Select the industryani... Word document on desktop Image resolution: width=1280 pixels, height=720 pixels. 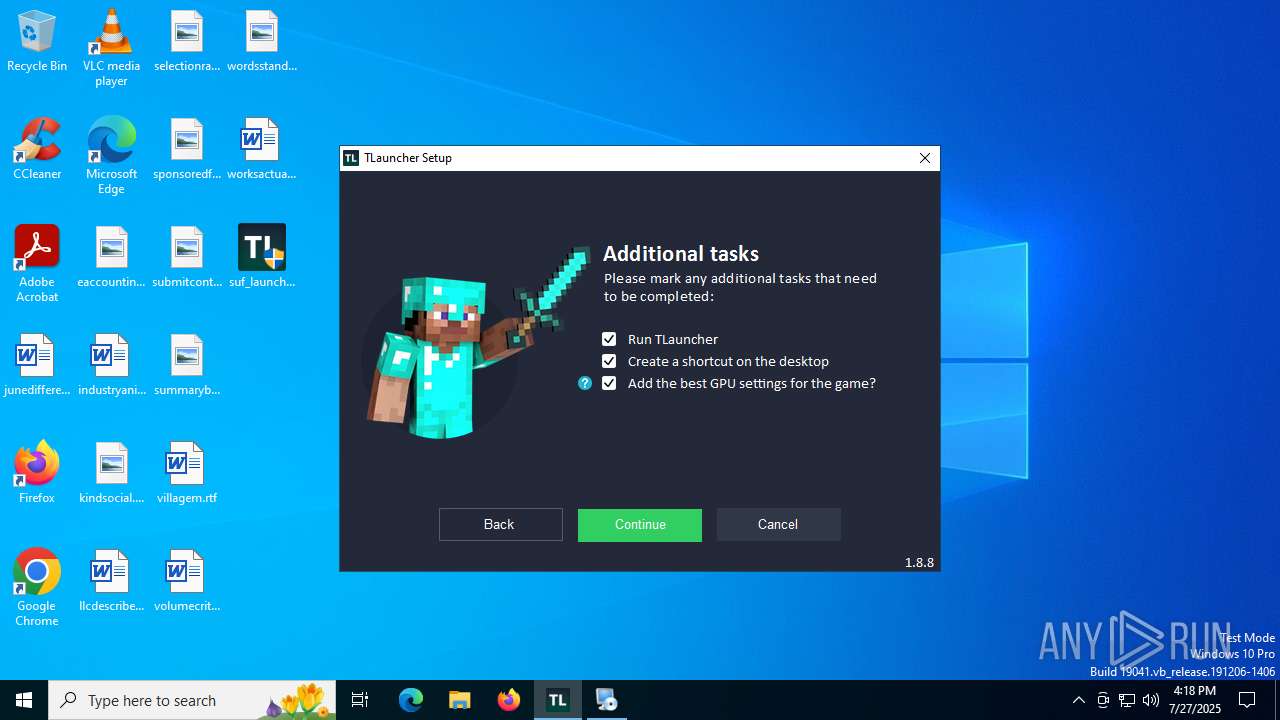tap(111, 365)
